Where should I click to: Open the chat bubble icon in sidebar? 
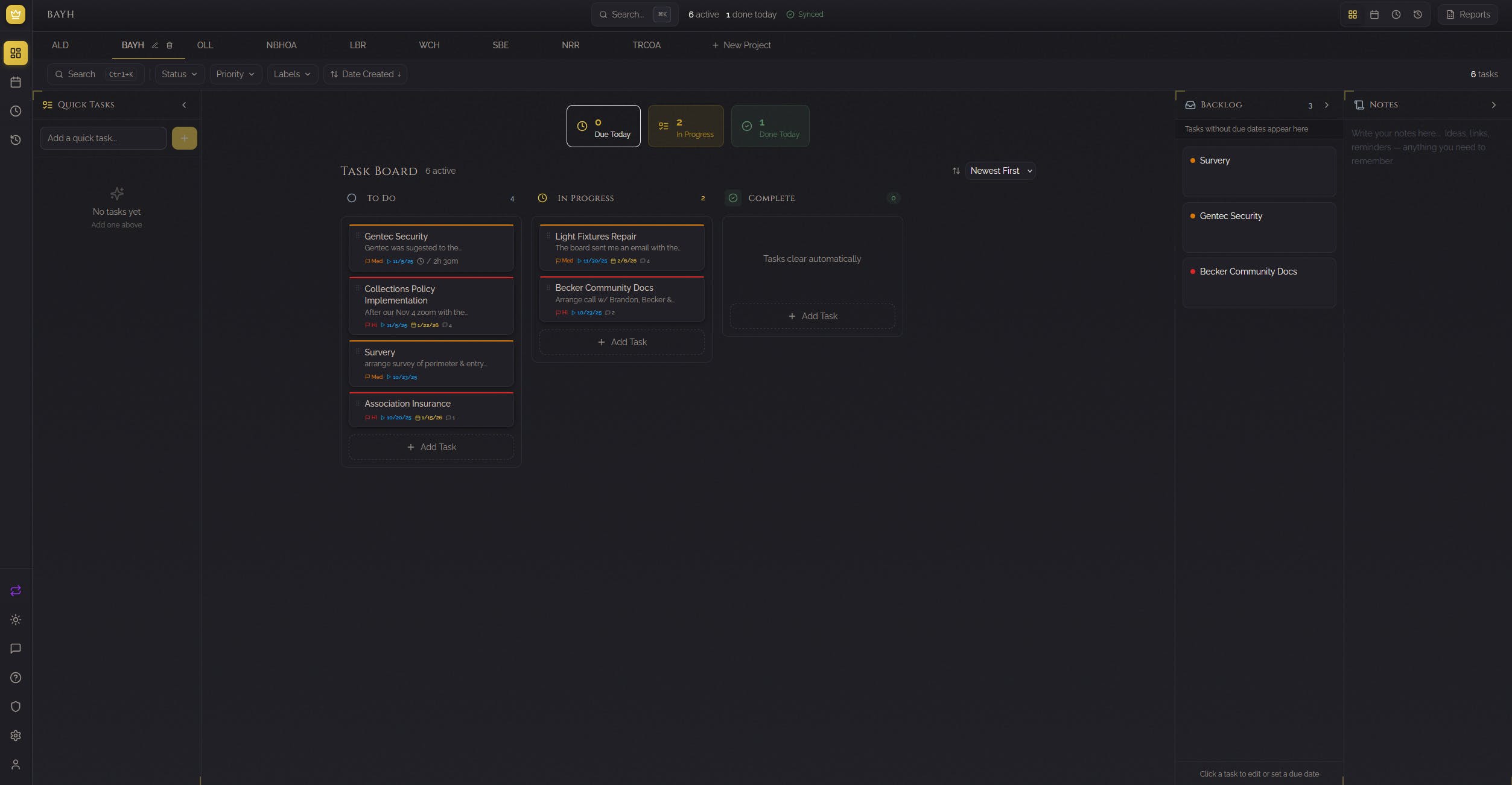tap(16, 649)
